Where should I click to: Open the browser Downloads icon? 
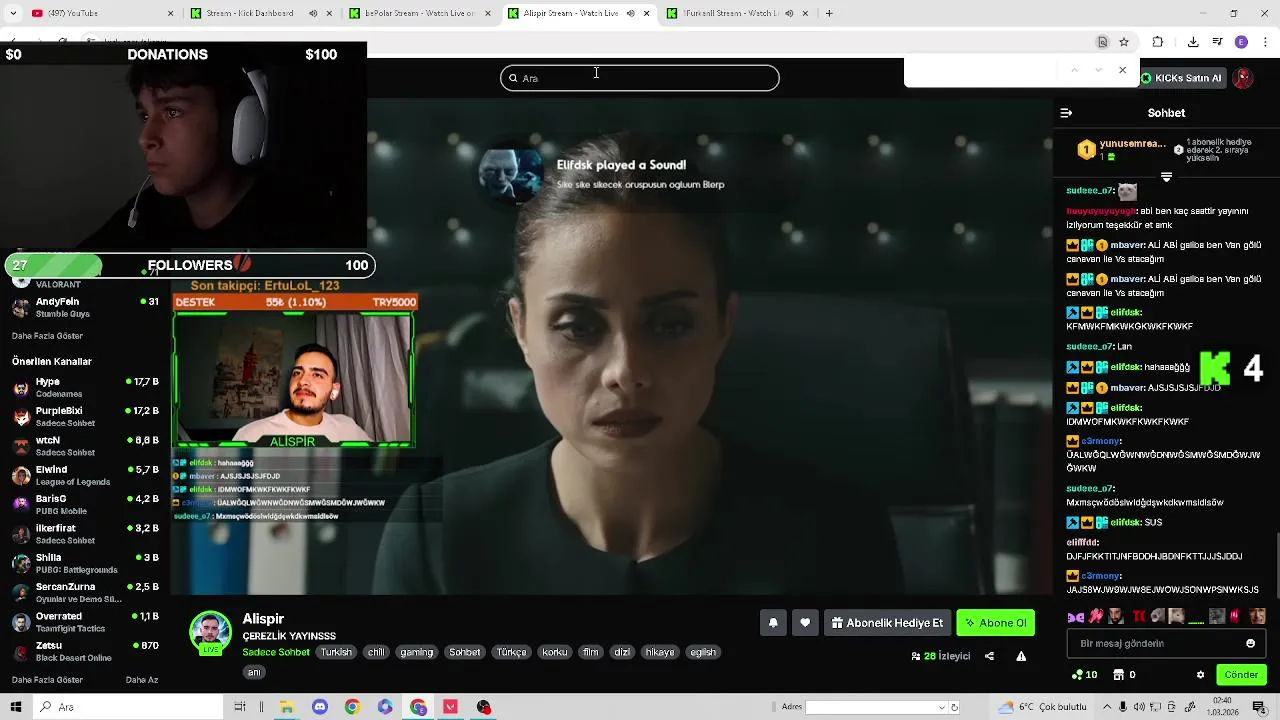[1193, 42]
